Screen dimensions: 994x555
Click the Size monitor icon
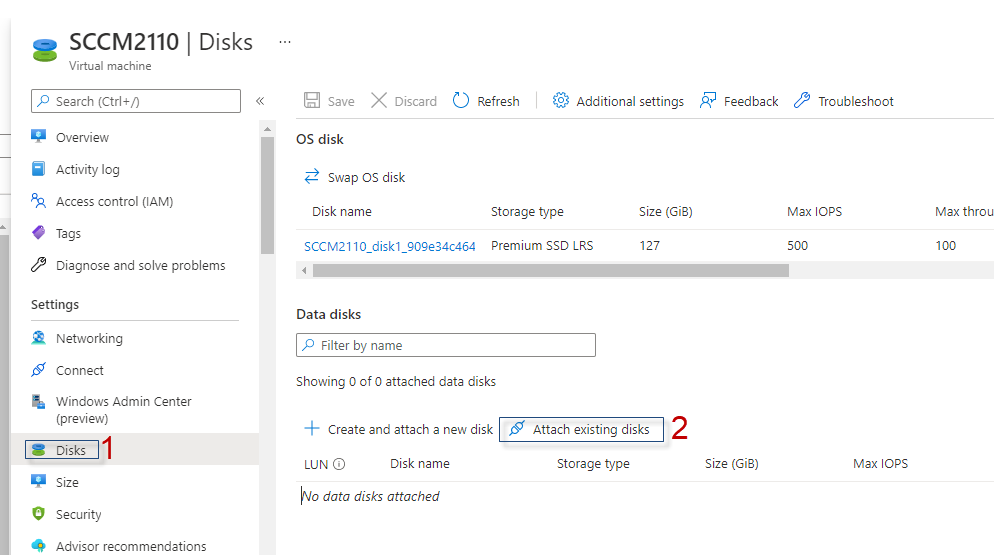39,481
